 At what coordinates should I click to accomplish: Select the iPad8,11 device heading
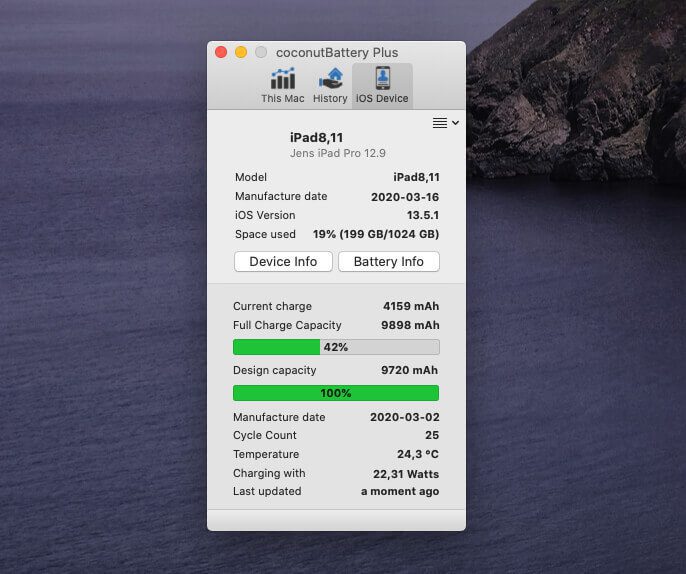tap(316, 138)
